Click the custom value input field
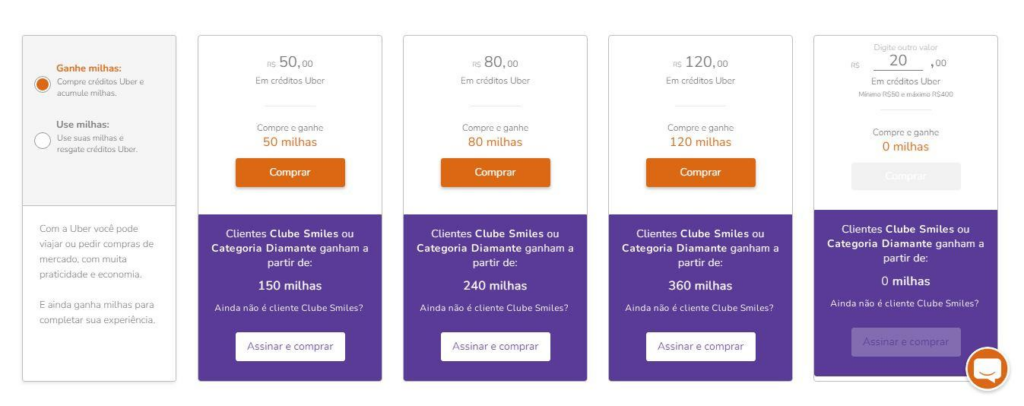This screenshot has width=1024, height=406. click(898, 61)
